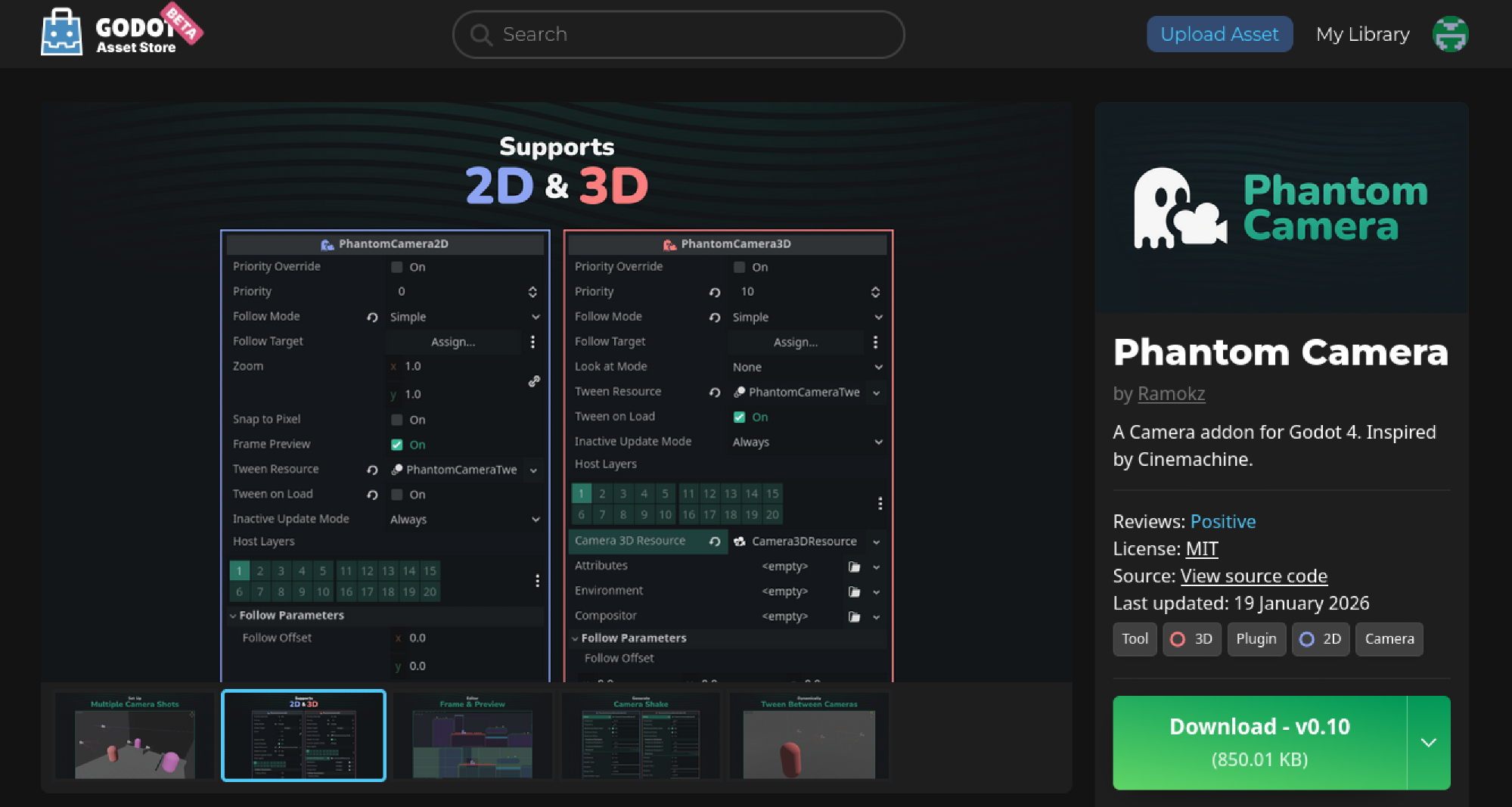This screenshot has height=807, width=1512.
Task: Click the search magnifier icon
Action: (x=480, y=35)
